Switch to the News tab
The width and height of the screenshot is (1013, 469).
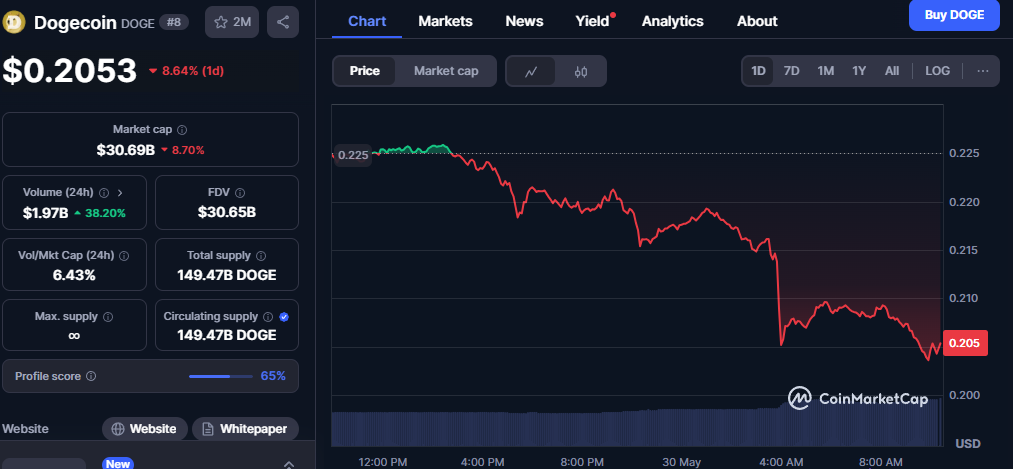pyautogui.click(x=524, y=21)
